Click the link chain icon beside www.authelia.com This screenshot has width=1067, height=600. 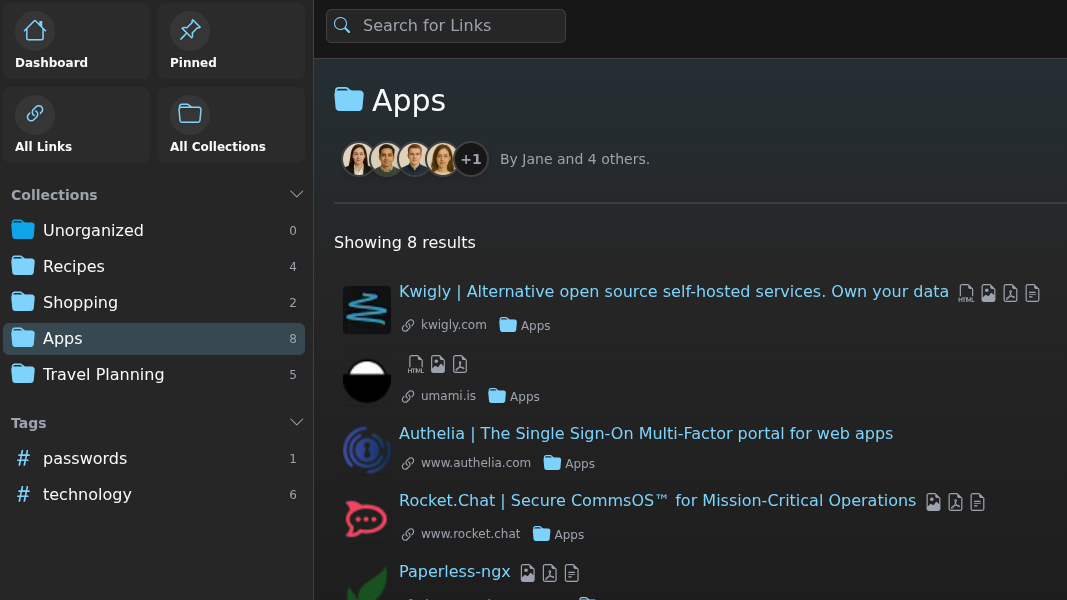[x=408, y=463]
